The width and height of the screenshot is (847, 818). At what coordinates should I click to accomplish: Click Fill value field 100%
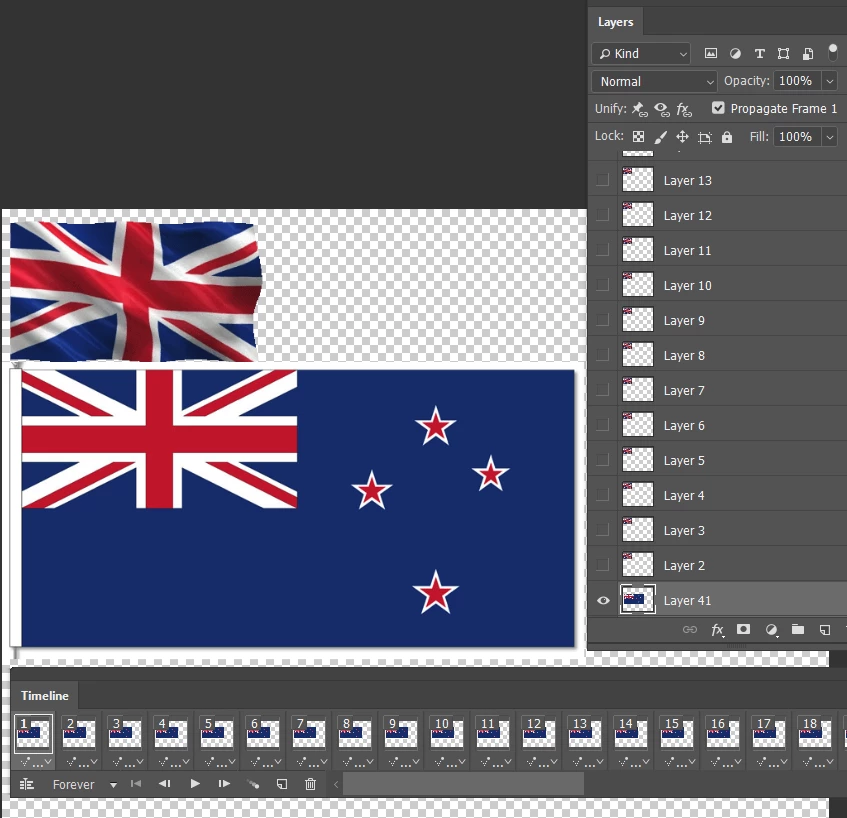(x=797, y=137)
